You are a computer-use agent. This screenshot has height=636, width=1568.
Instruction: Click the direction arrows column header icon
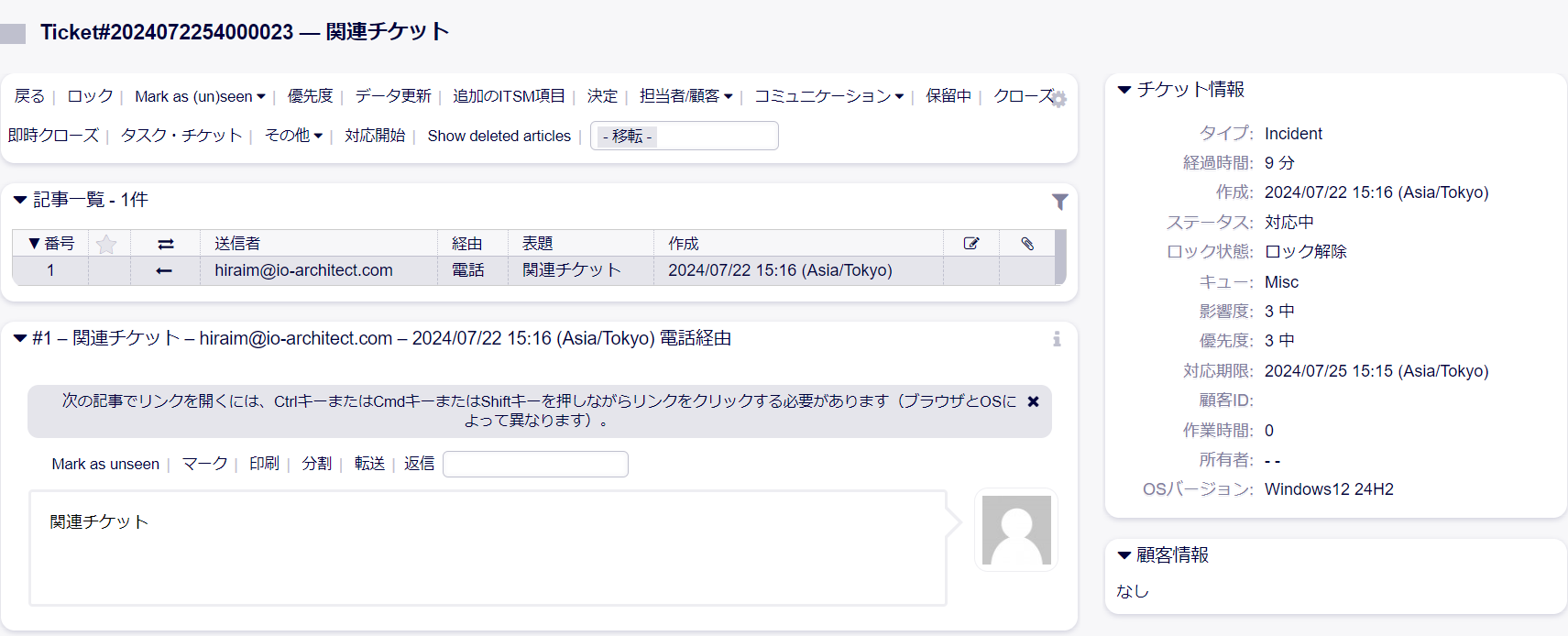pyautogui.click(x=166, y=244)
